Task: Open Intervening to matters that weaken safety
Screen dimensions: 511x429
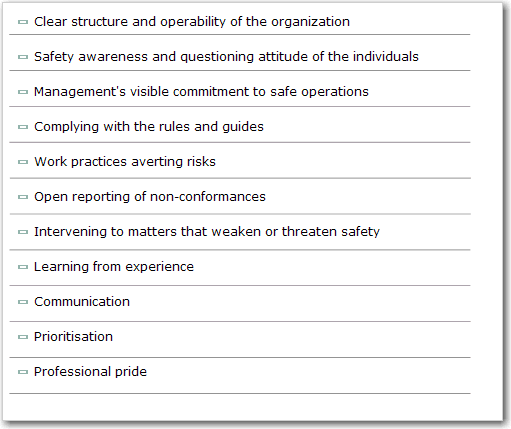Action: (207, 232)
